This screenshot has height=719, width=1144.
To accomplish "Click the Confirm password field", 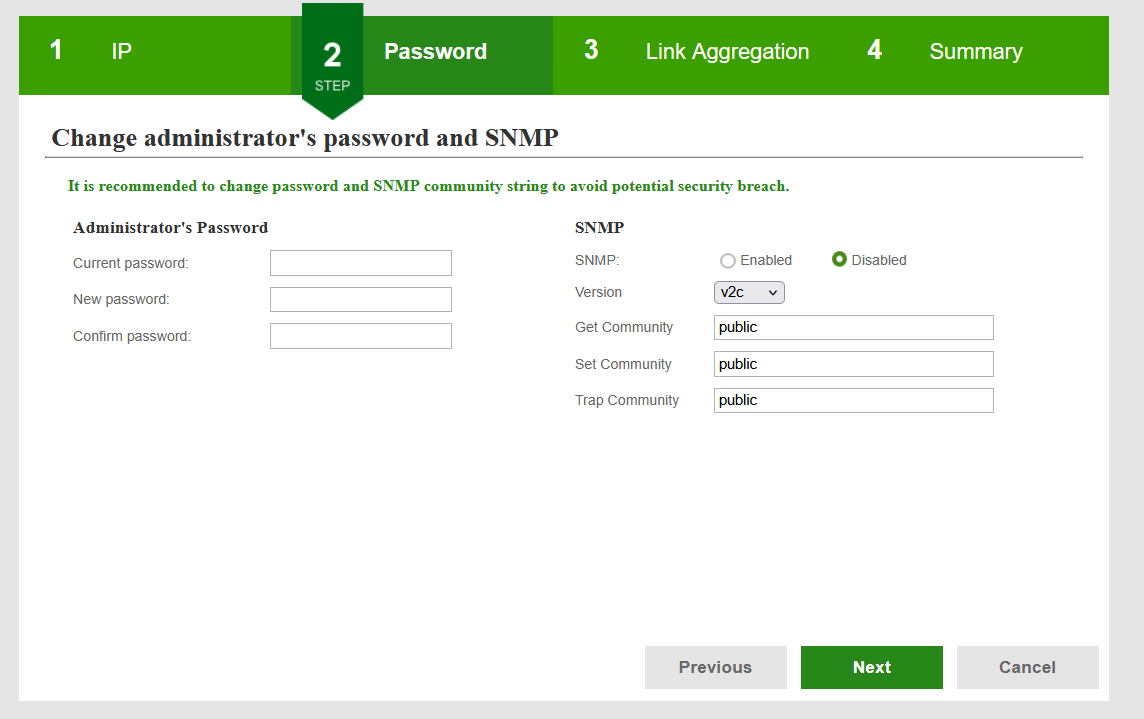I will [x=360, y=336].
